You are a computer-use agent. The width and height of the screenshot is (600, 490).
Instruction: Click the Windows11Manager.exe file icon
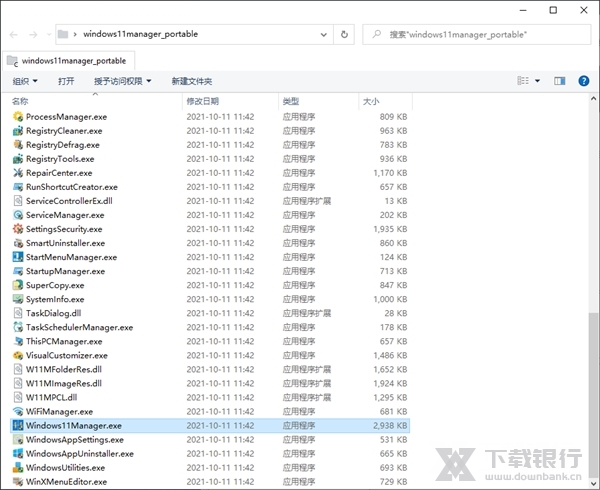pyautogui.click(x=18, y=426)
